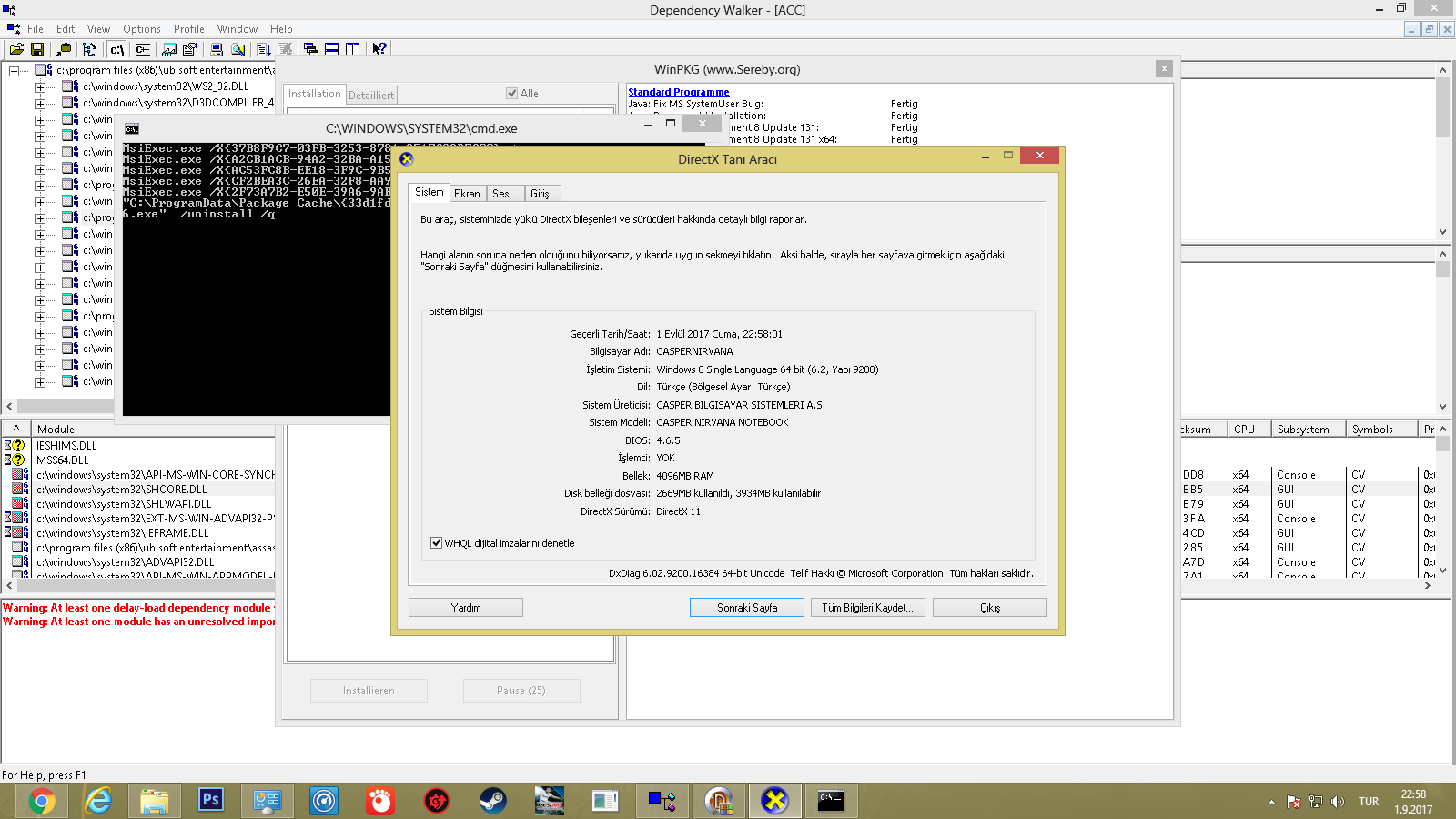
Task: Toggle Undecorate C++ Functions toolbar icon
Action: [143, 49]
